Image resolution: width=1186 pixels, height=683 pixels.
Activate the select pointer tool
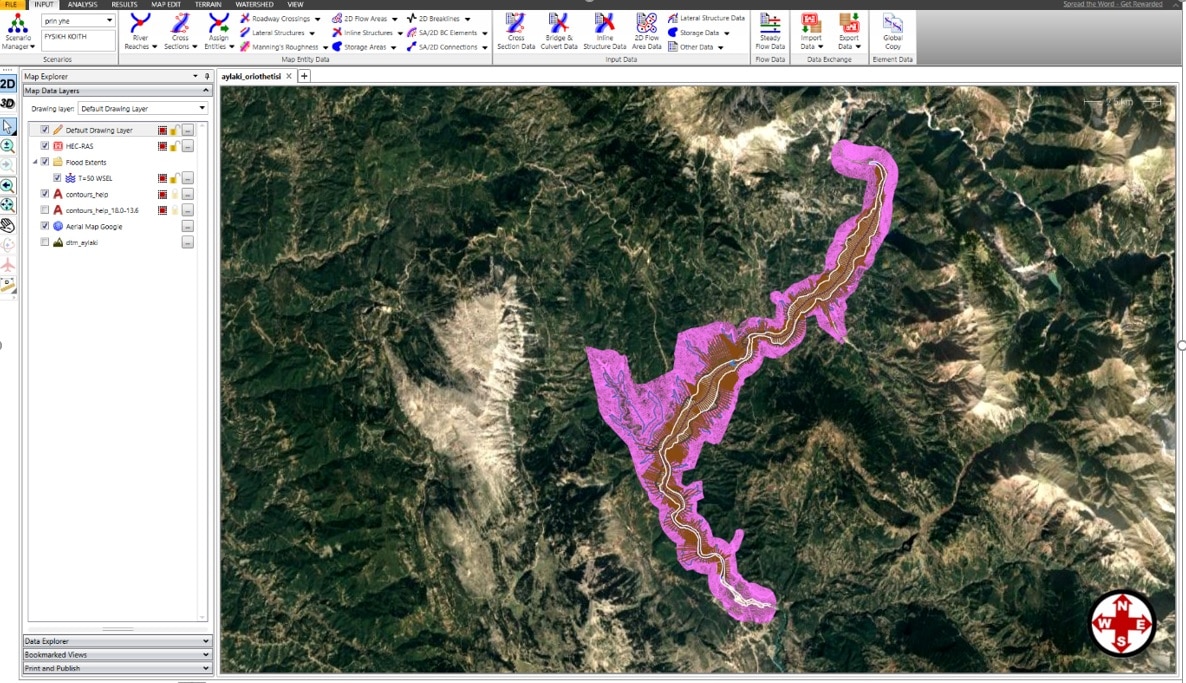pyautogui.click(x=8, y=126)
